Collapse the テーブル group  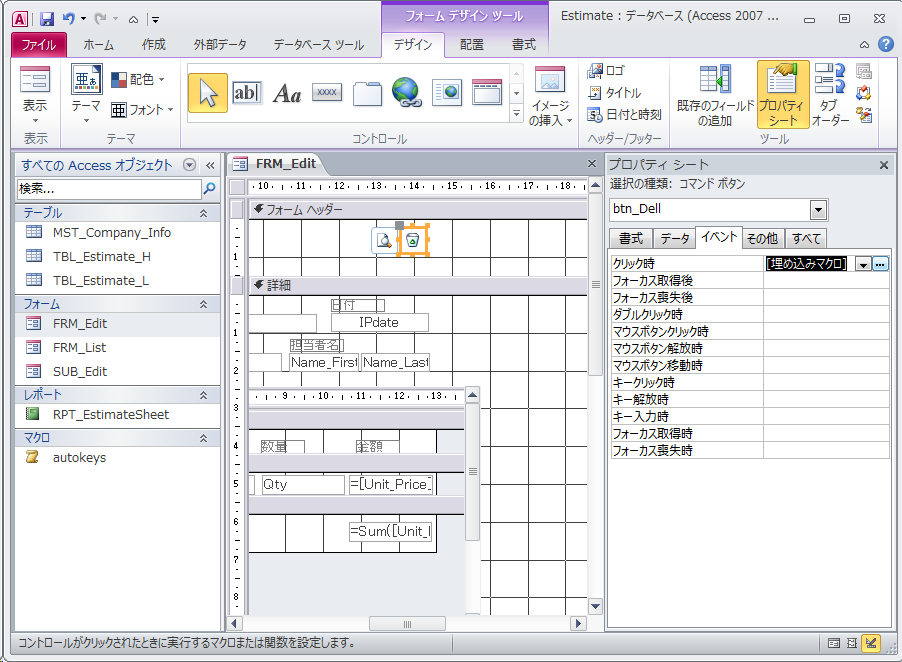click(x=204, y=213)
